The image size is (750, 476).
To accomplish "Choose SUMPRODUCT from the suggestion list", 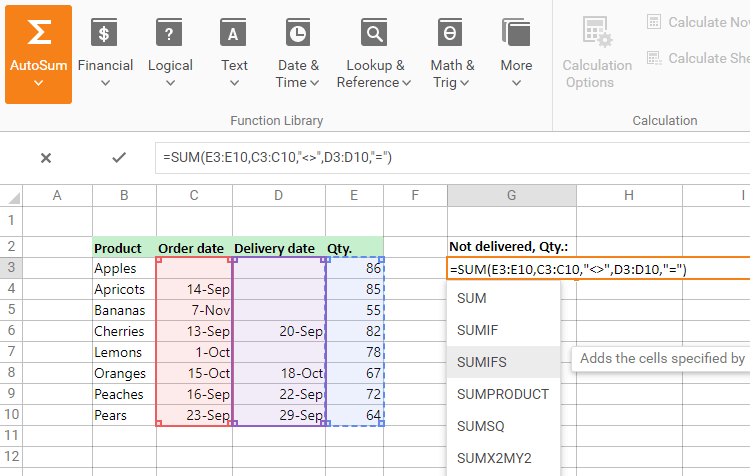I will (502, 394).
